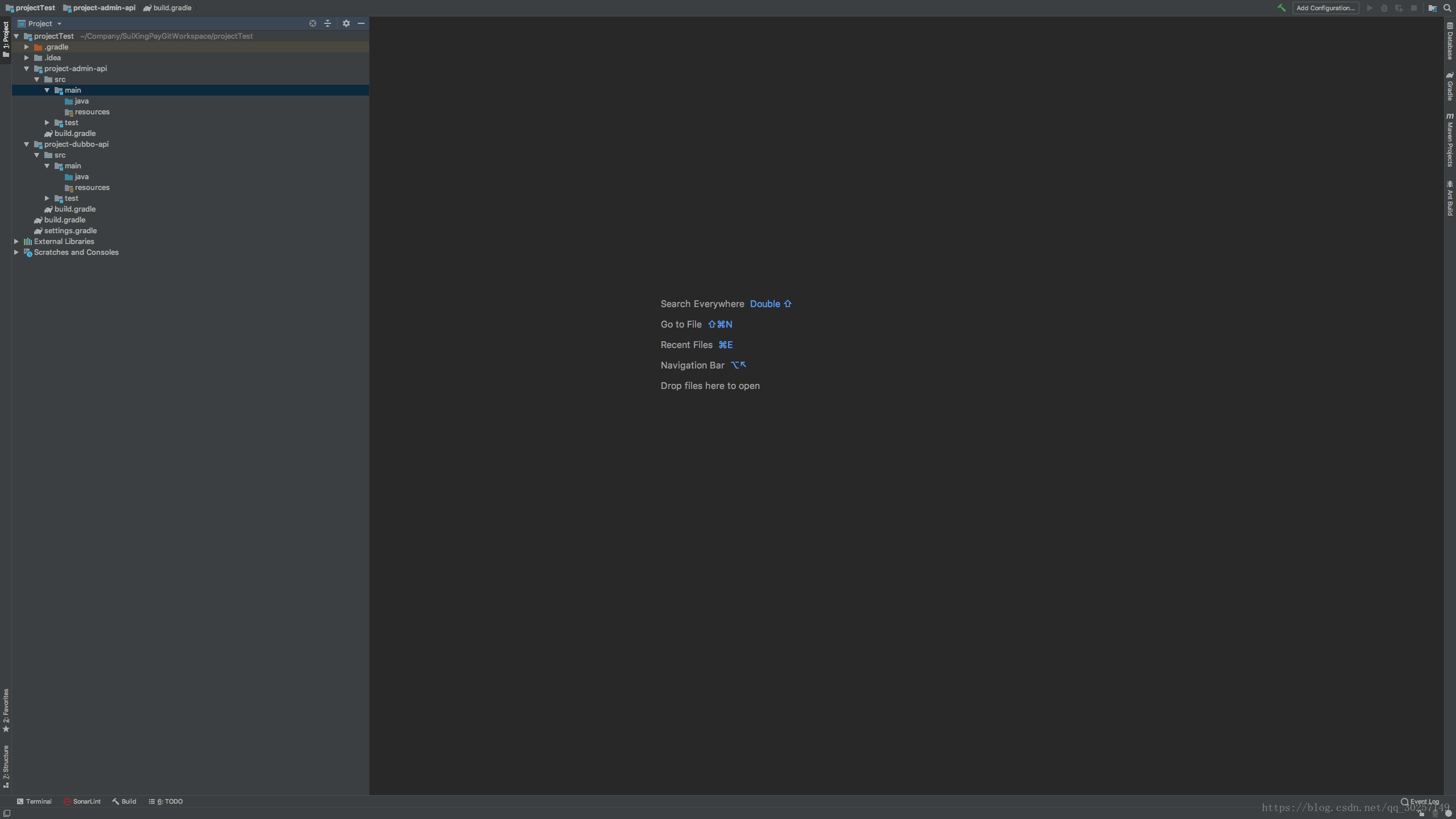Toggle visibility of .gradle folder
This screenshot has width=1456, height=819.
click(x=27, y=46)
